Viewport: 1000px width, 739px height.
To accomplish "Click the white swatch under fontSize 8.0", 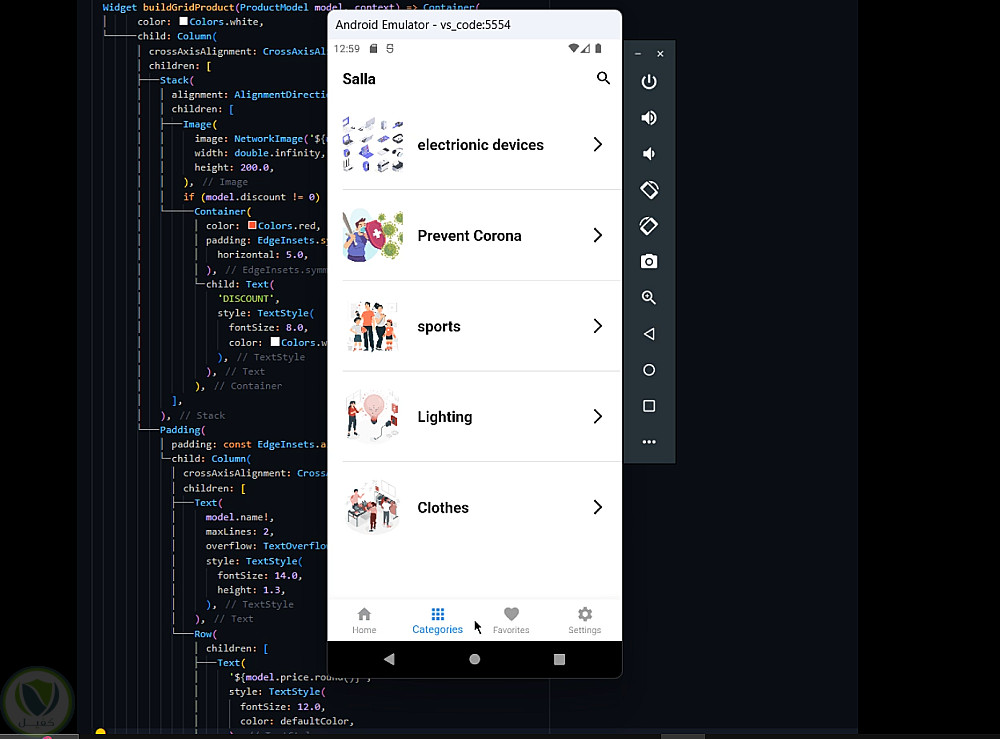I will click(276, 342).
